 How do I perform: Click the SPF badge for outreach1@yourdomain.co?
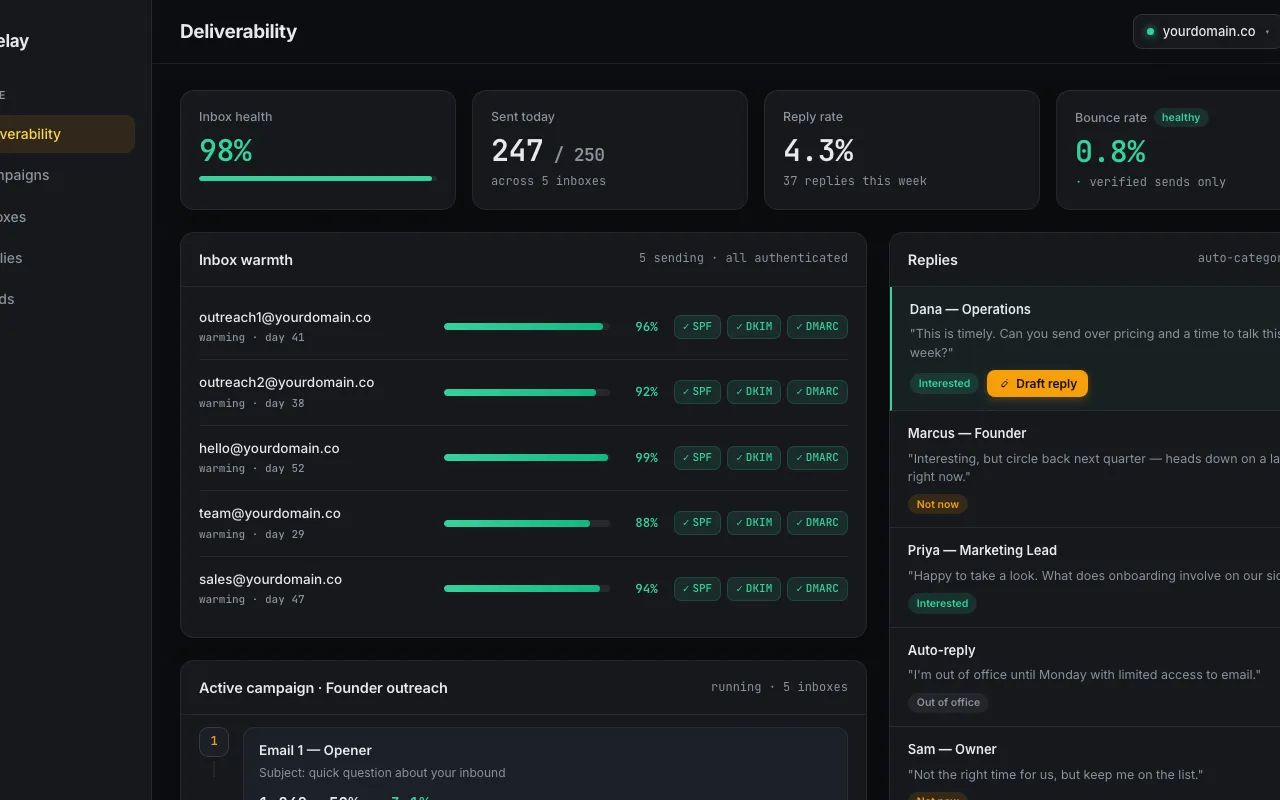pyautogui.click(x=697, y=327)
